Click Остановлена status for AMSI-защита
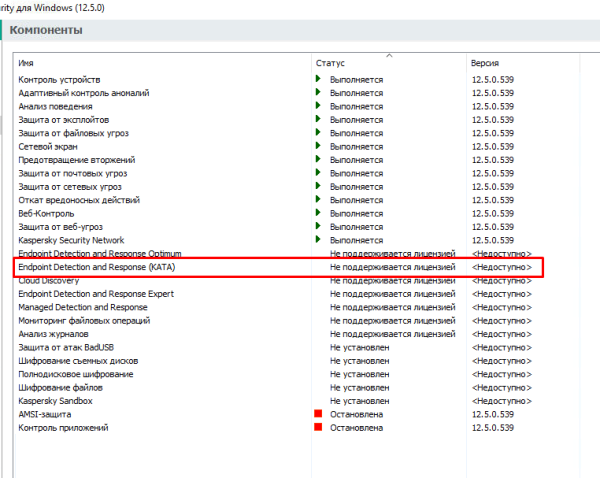This screenshot has height=478, width=600. click(x=357, y=414)
